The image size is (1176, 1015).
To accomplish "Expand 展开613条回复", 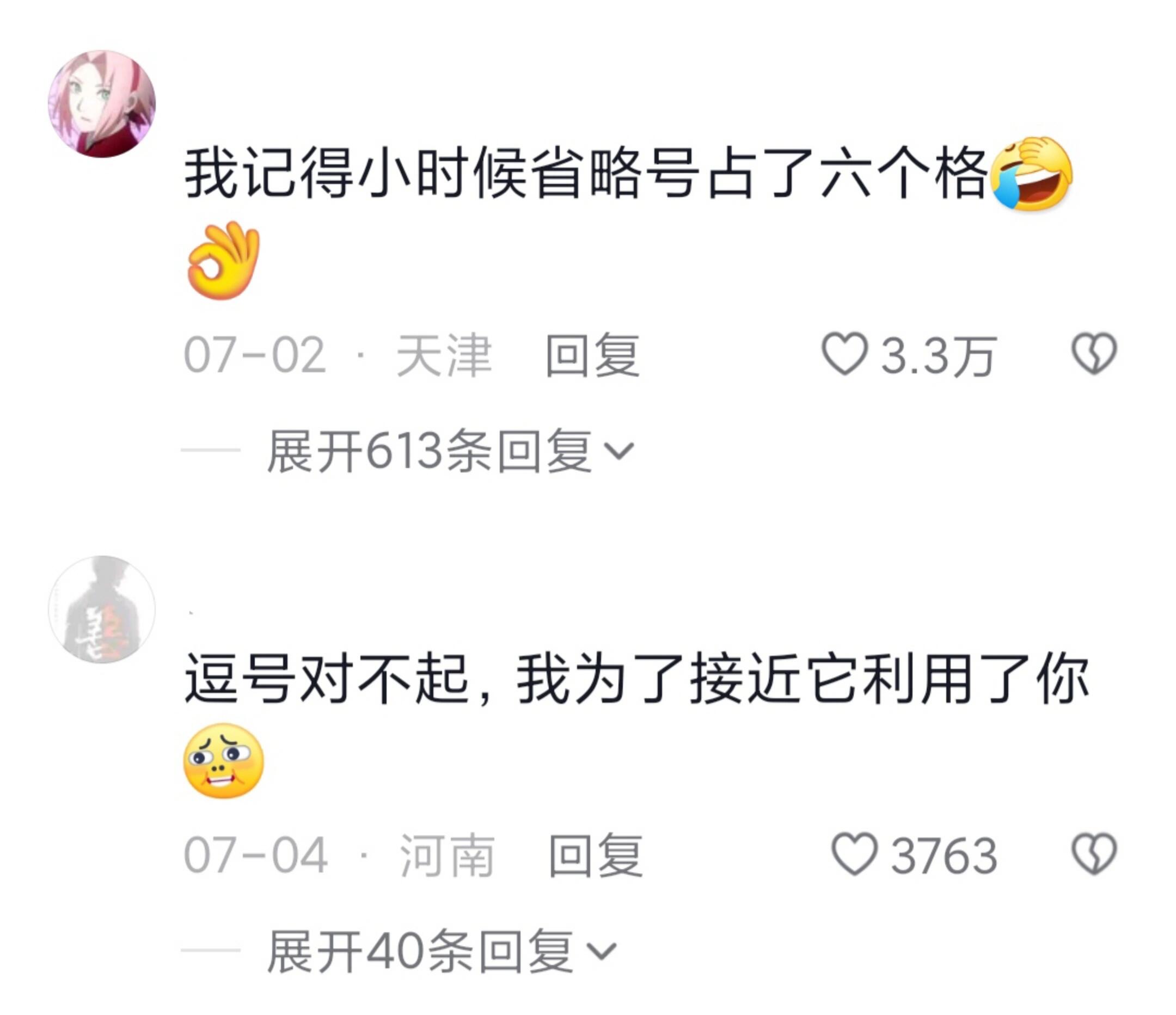I will click(450, 451).
